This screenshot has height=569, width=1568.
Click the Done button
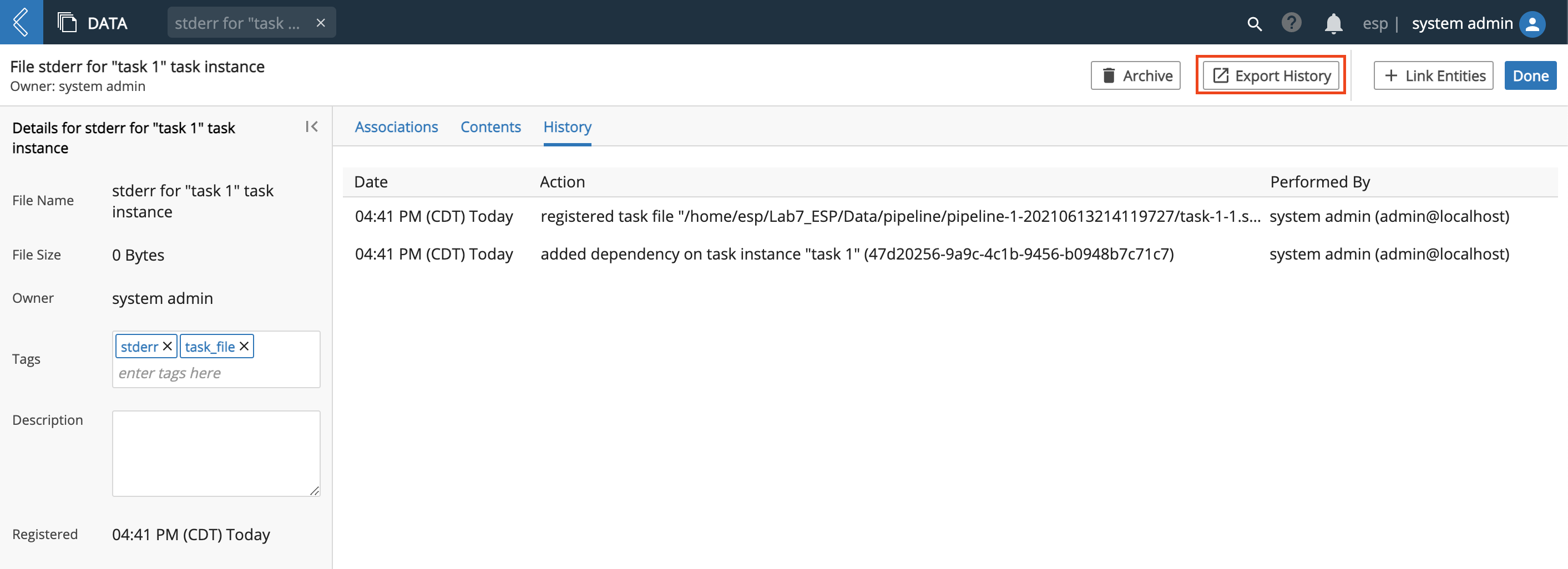1530,75
